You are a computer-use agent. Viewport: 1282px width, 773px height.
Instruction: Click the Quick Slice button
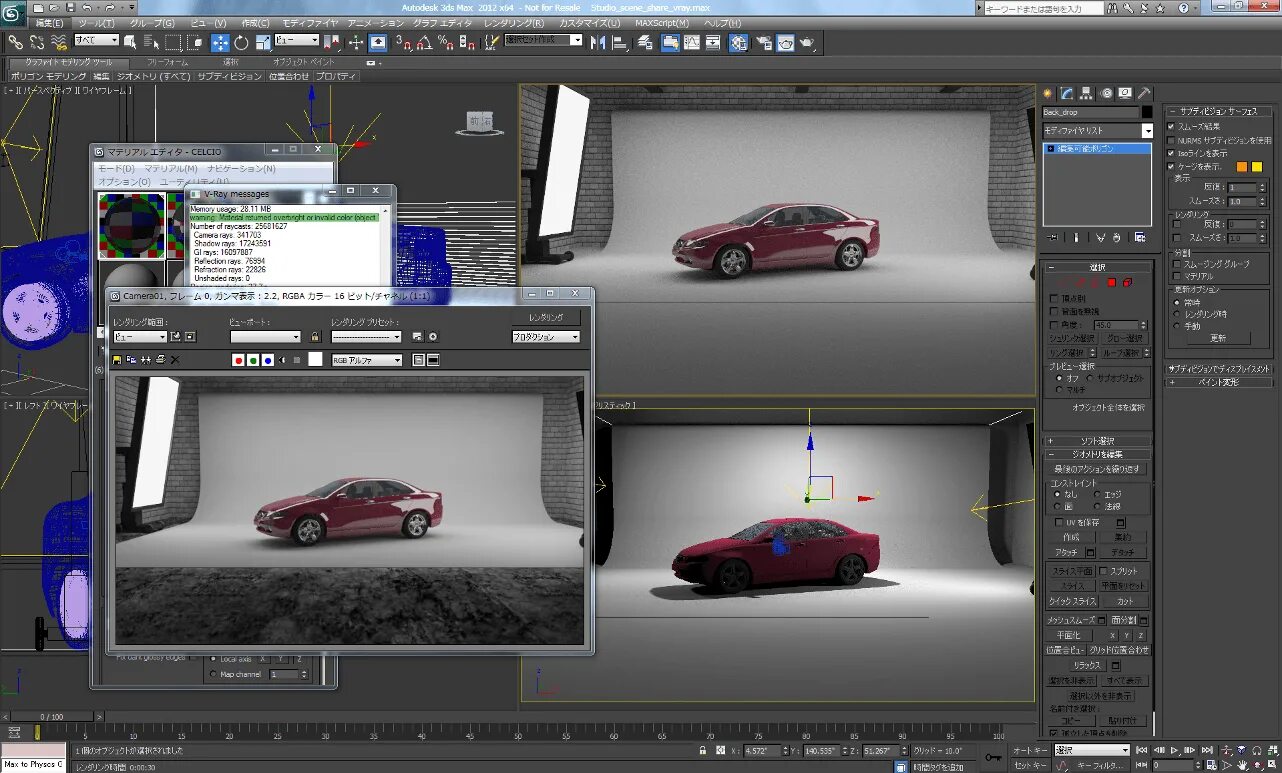[1071, 601]
